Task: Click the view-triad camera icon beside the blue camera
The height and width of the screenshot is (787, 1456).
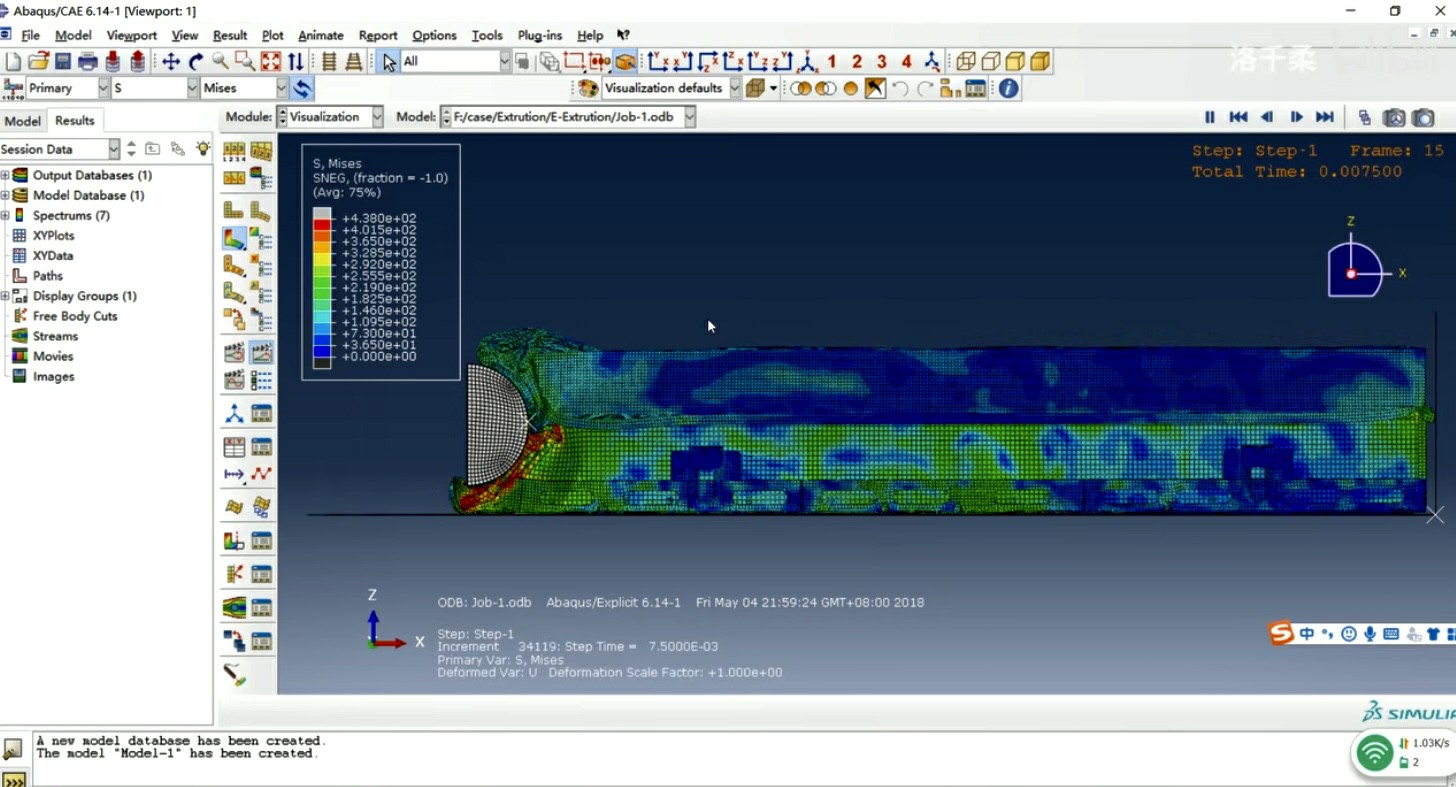Action: (x=1394, y=117)
